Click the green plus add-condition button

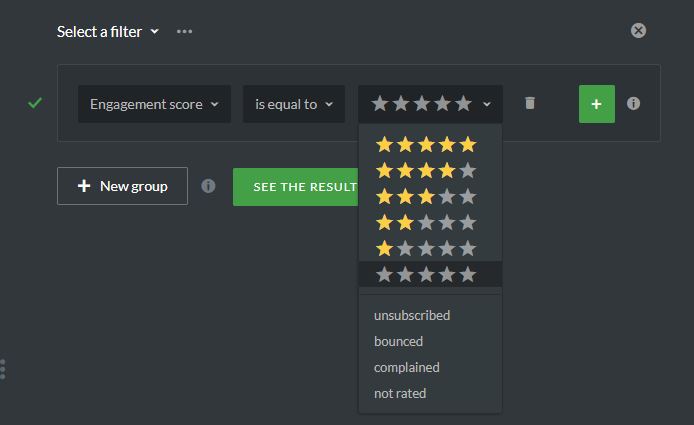(596, 104)
